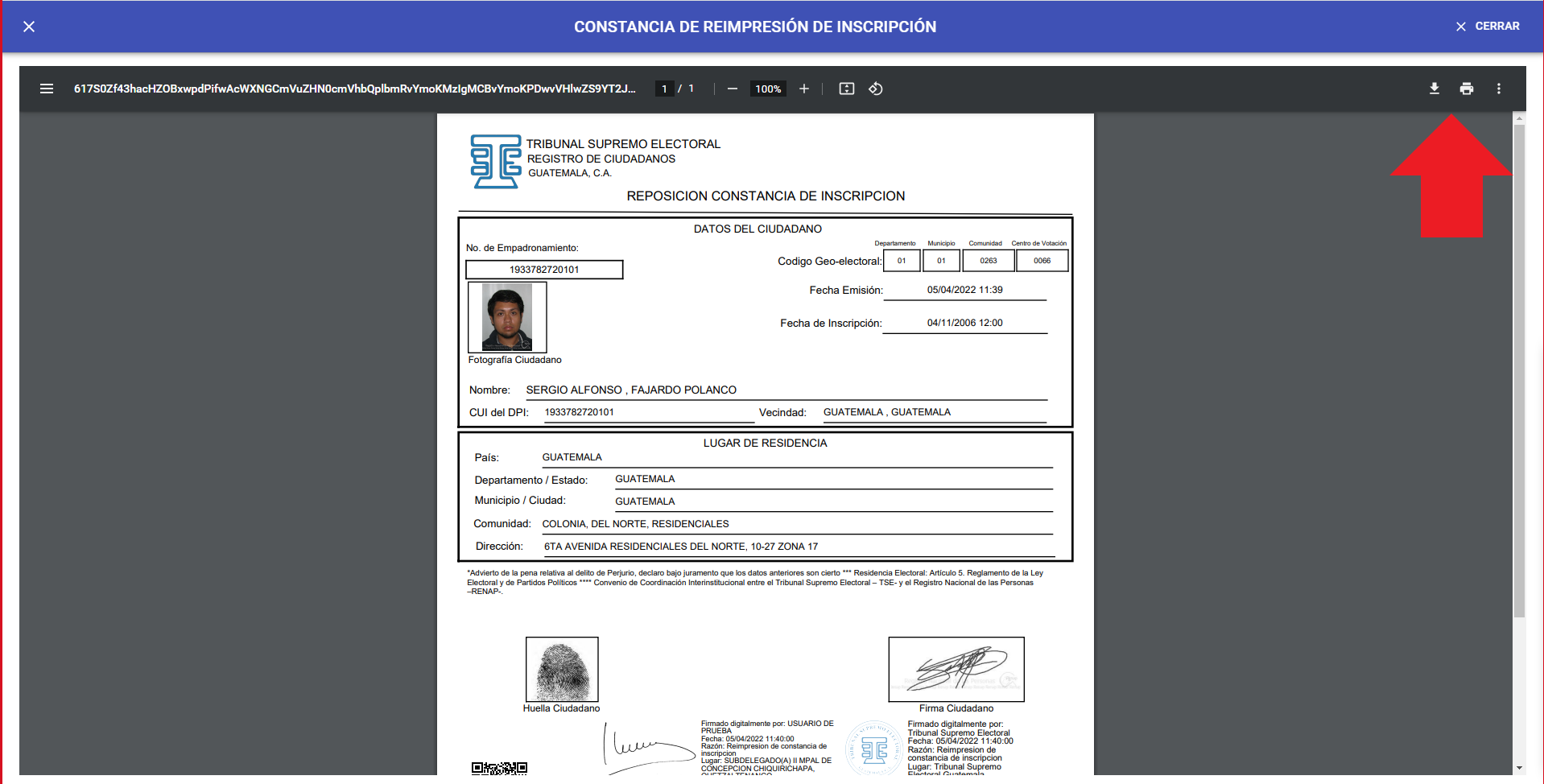Click the CUI del DPI number value
The height and width of the screenshot is (784, 1544).
click(x=580, y=412)
